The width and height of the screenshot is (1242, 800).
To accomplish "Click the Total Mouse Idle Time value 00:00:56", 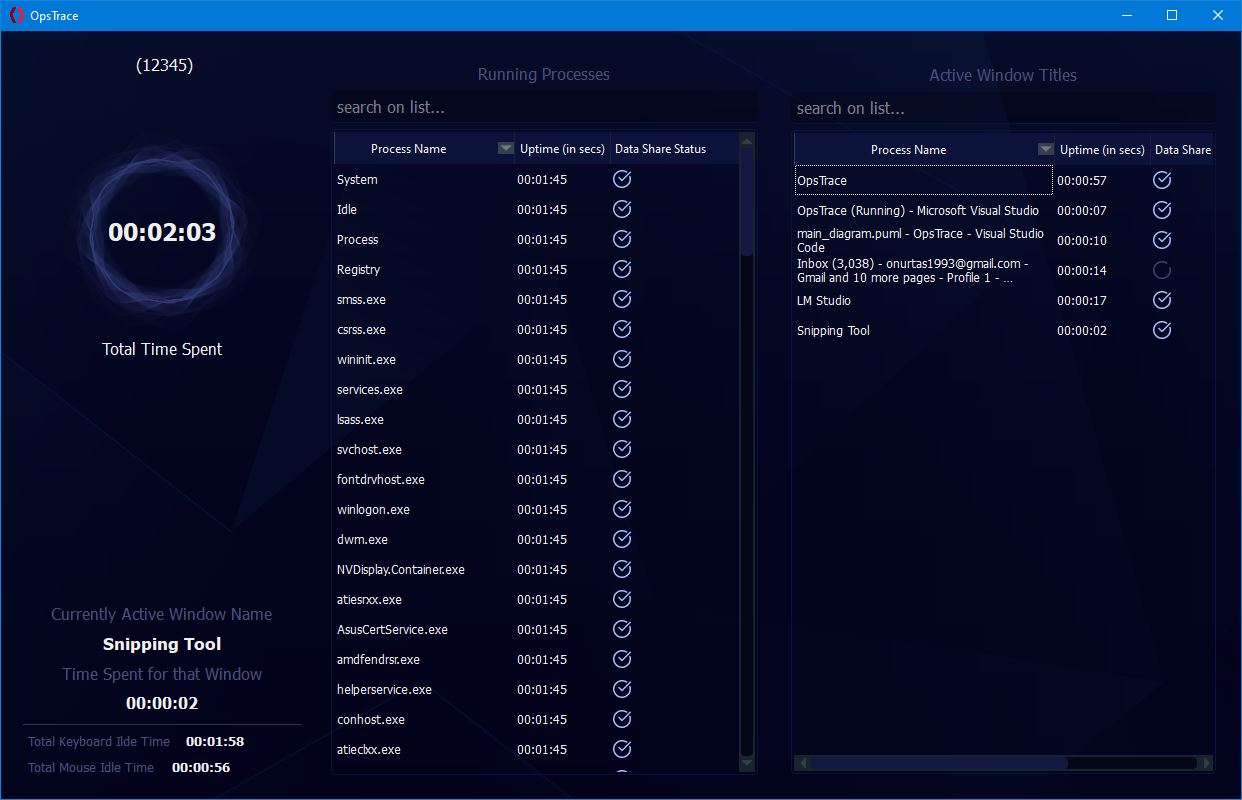I will pyautogui.click(x=201, y=767).
